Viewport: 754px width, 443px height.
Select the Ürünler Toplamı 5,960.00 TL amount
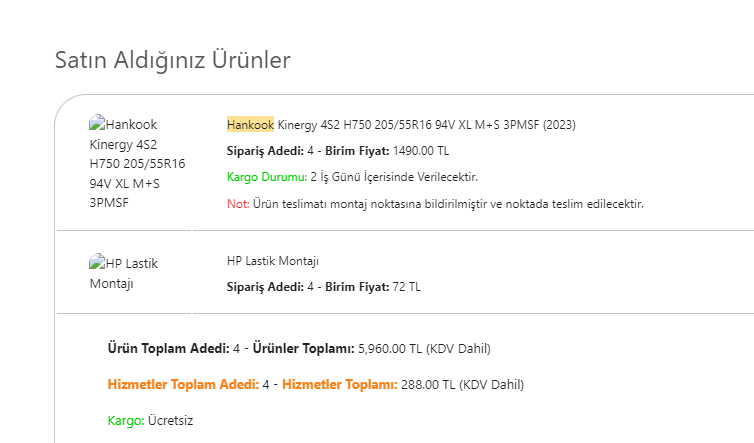click(390, 349)
